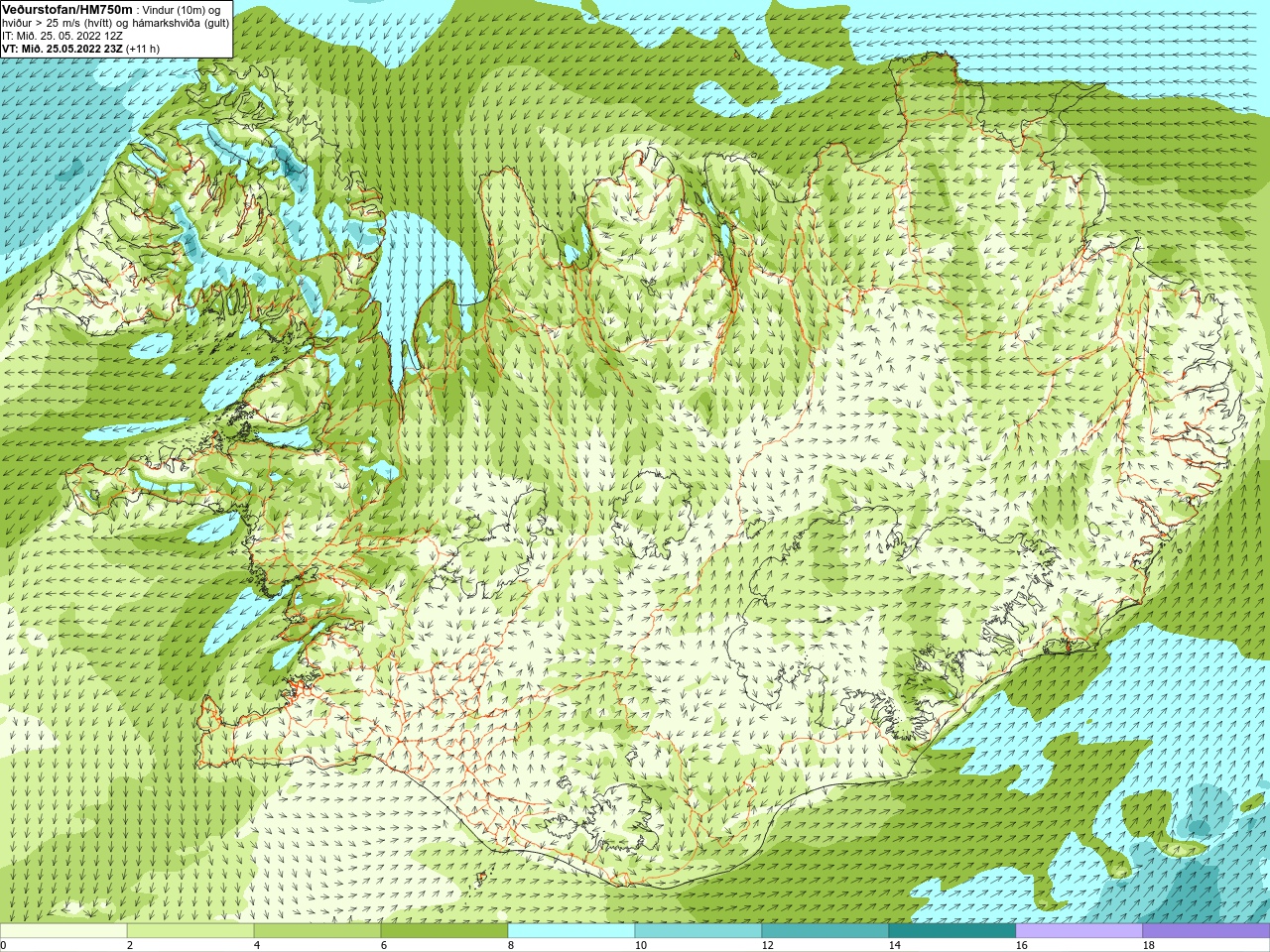Select the 16–18 m/s light purple swatch

(x=1079, y=931)
